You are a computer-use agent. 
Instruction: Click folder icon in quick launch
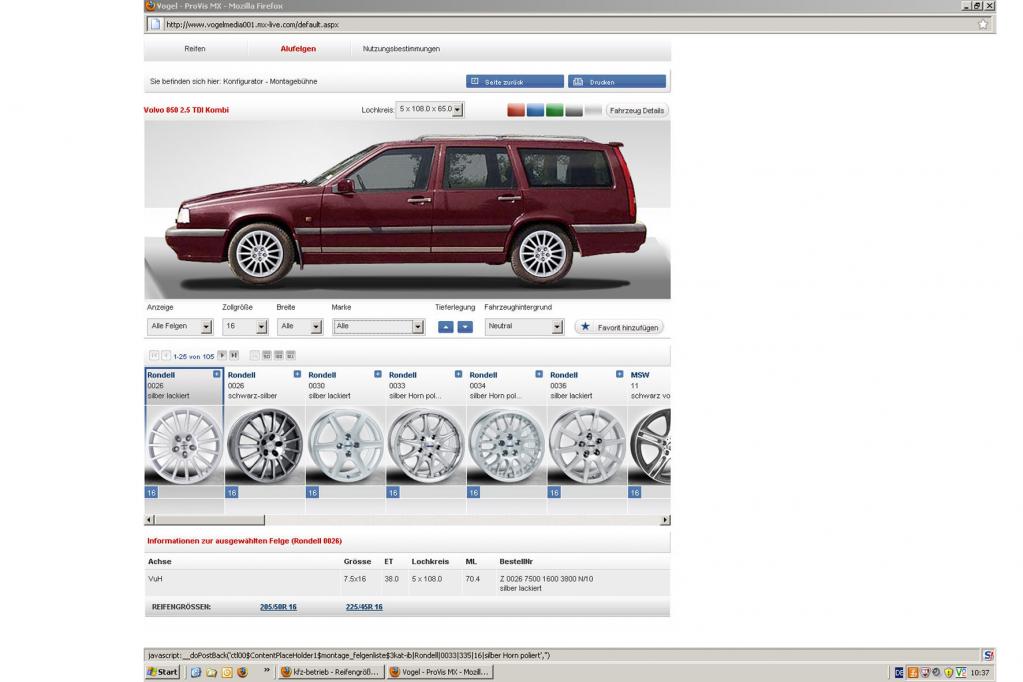tap(211, 672)
